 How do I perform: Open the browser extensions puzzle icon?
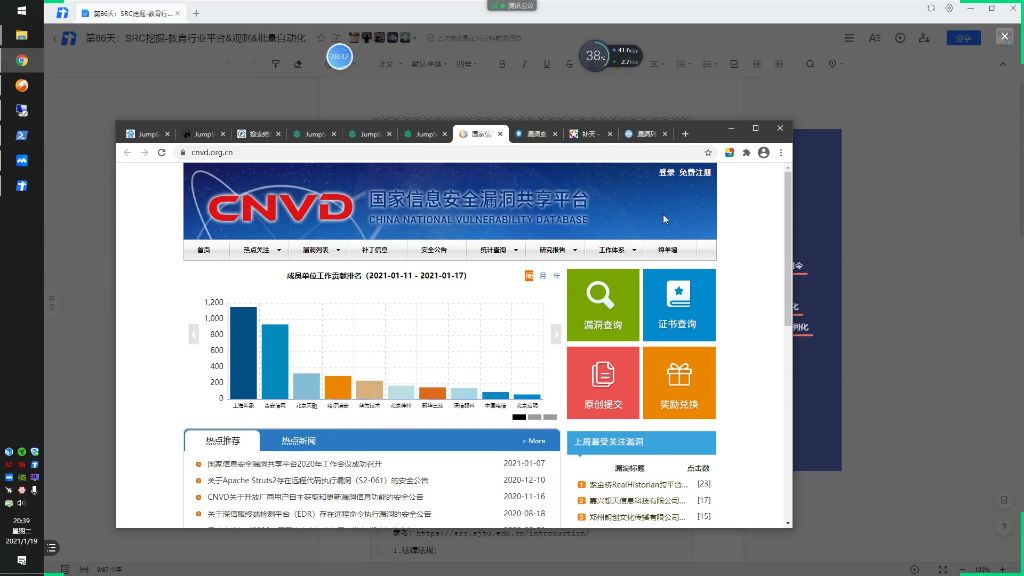[746, 152]
